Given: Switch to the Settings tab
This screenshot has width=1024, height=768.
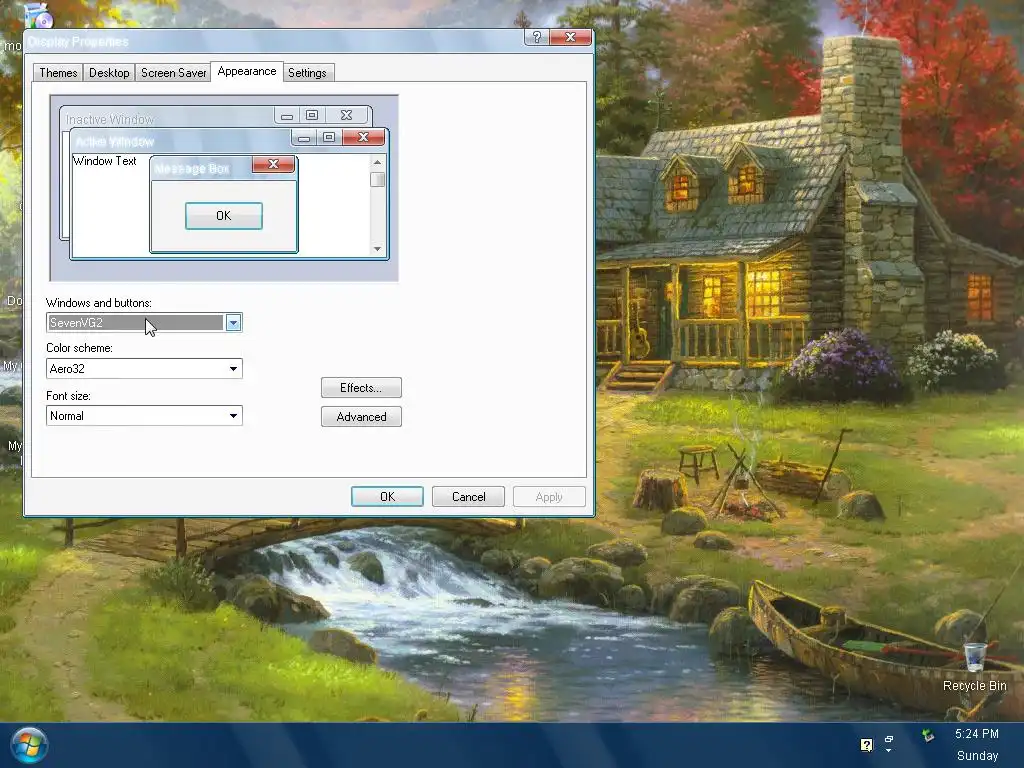Looking at the screenshot, I should 307,72.
